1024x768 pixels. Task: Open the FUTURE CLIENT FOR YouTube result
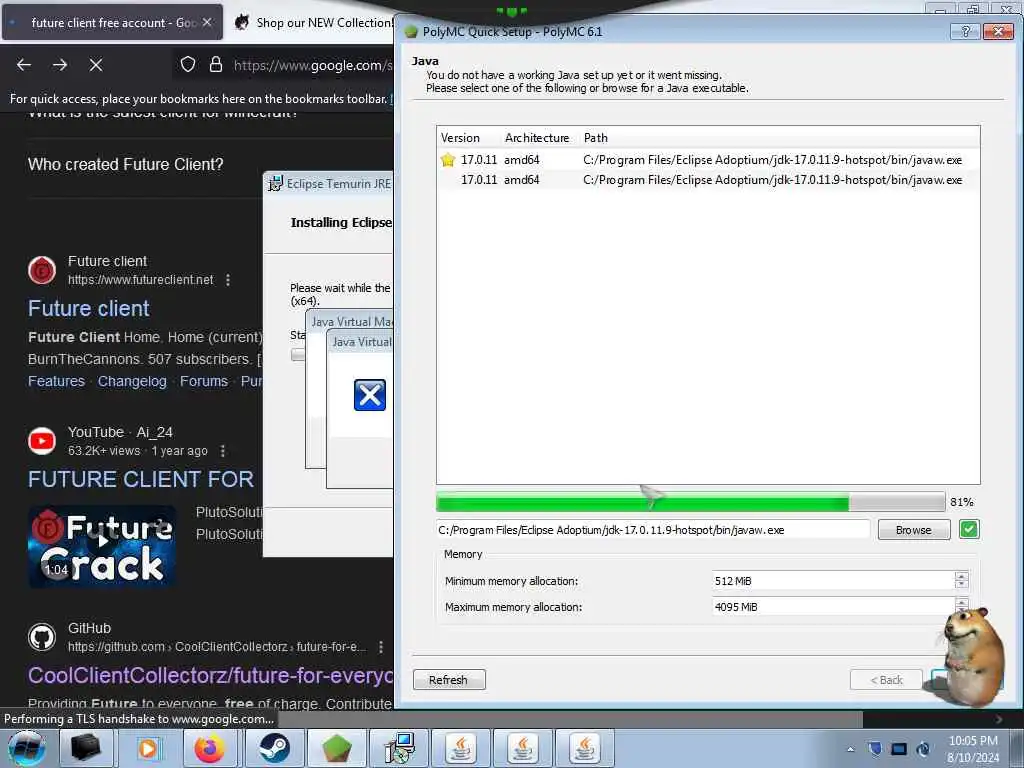(x=140, y=479)
